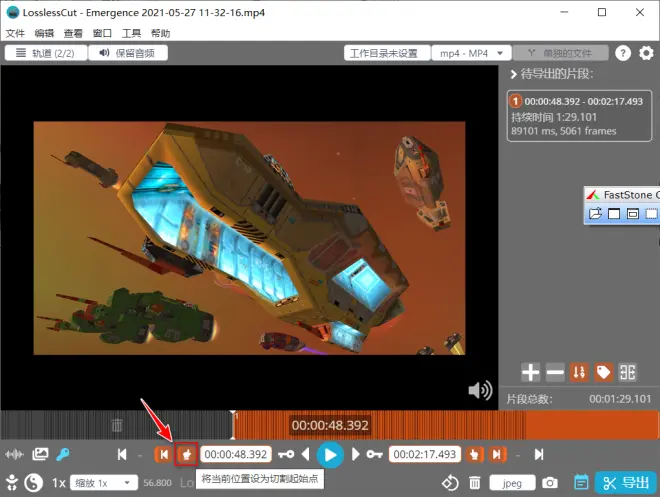
Task: Jump to the current segment's start
Action: click(x=163, y=454)
